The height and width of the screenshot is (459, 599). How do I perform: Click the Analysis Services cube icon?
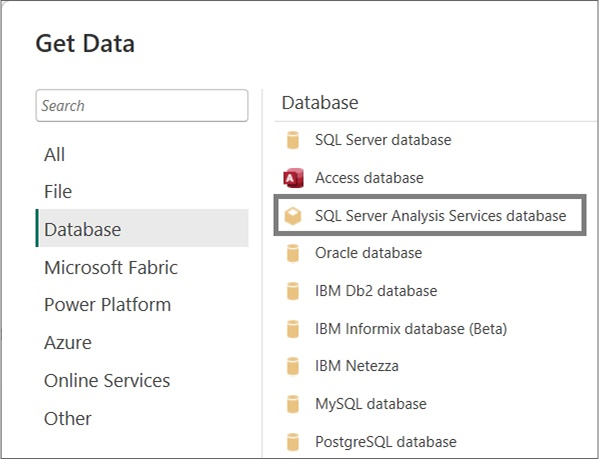pos(293,216)
